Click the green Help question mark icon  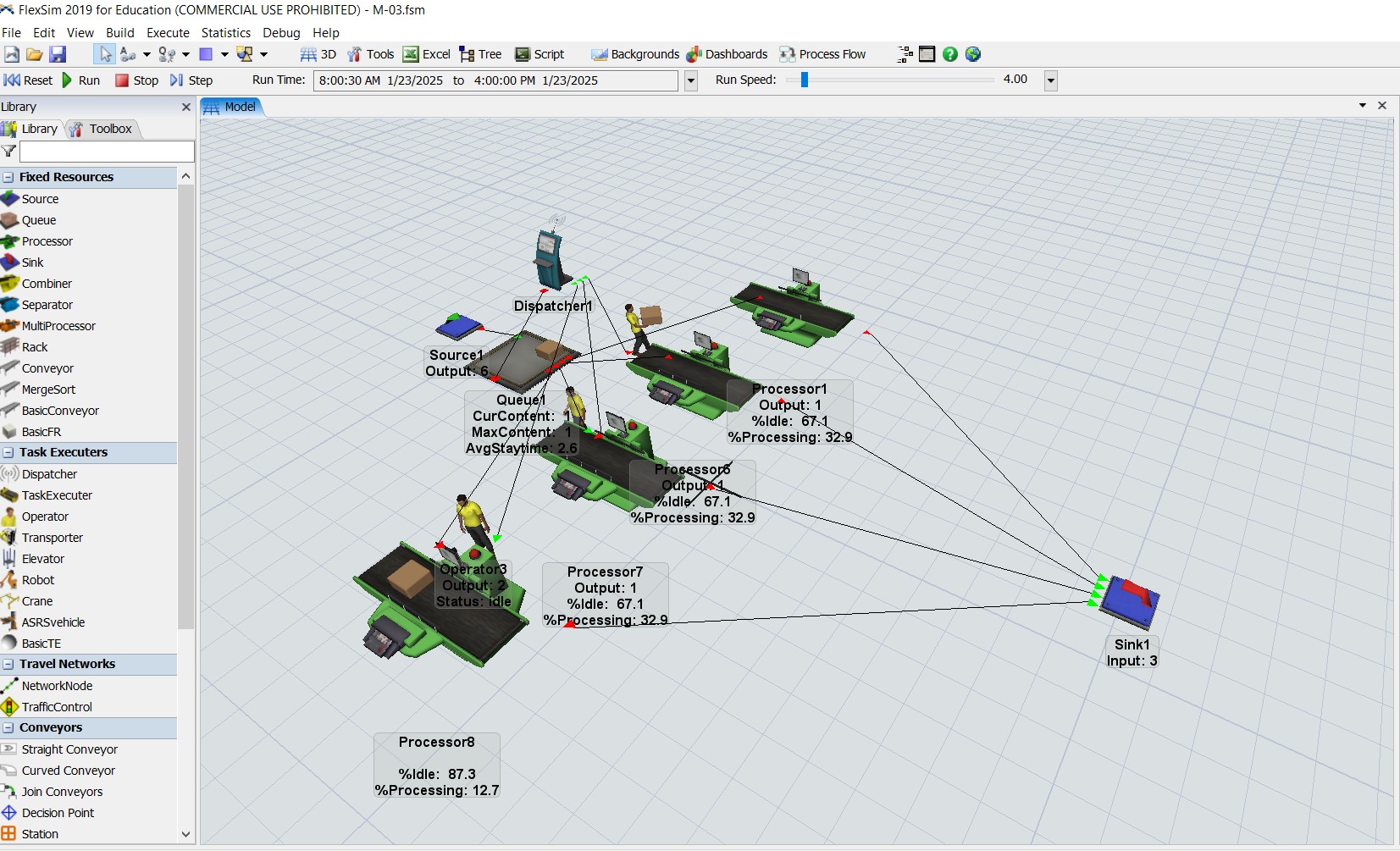click(950, 54)
